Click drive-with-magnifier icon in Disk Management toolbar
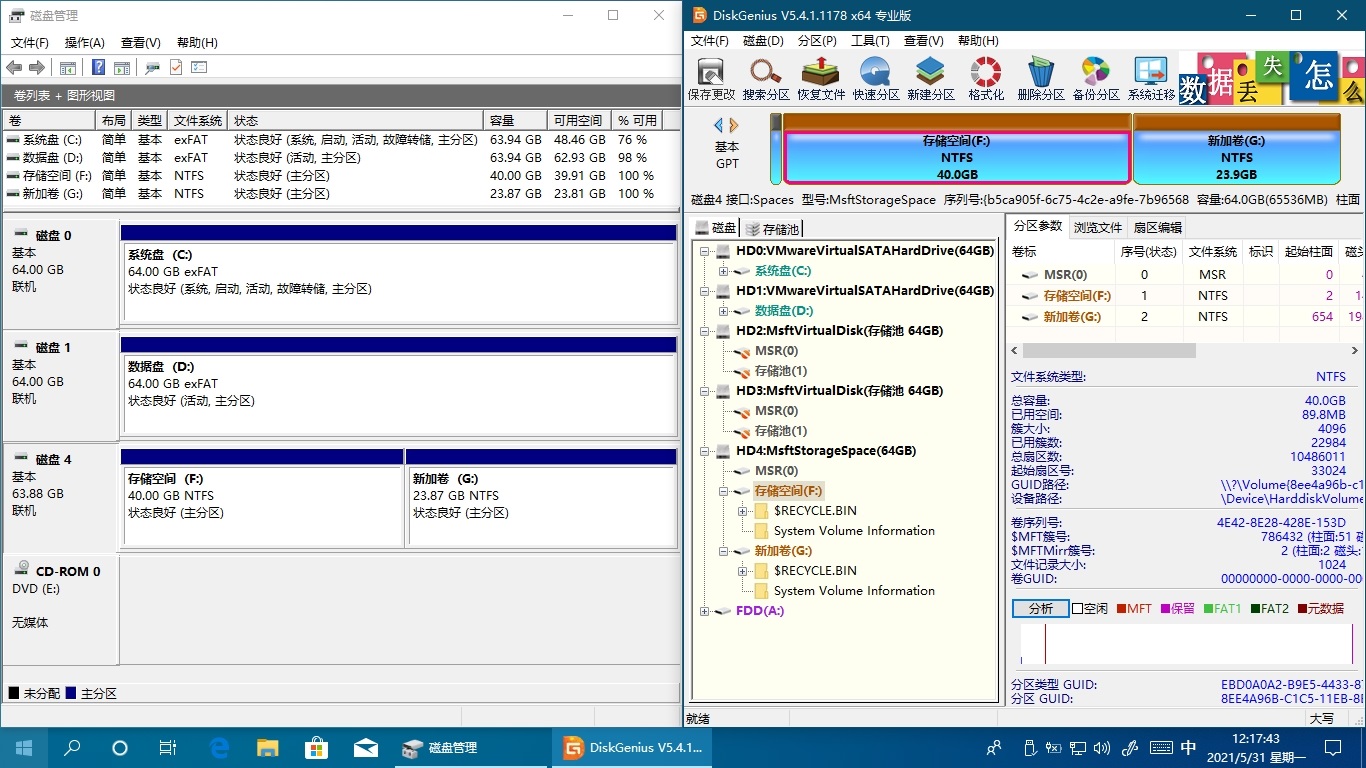This screenshot has height=768, width=1366. pyautogui.click(x=152, y=68)
